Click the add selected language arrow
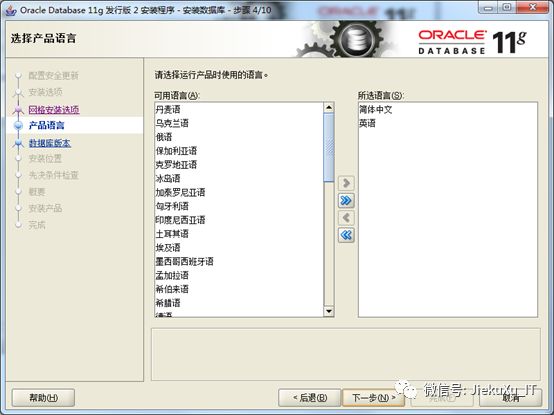 tap(346, 183)
